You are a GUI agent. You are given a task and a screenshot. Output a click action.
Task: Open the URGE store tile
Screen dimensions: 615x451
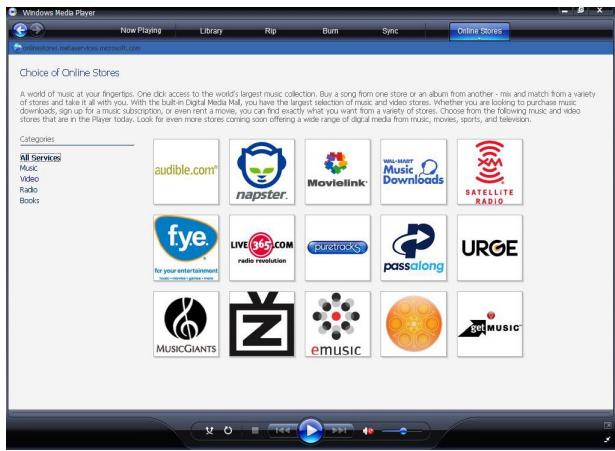pos(489,247)
